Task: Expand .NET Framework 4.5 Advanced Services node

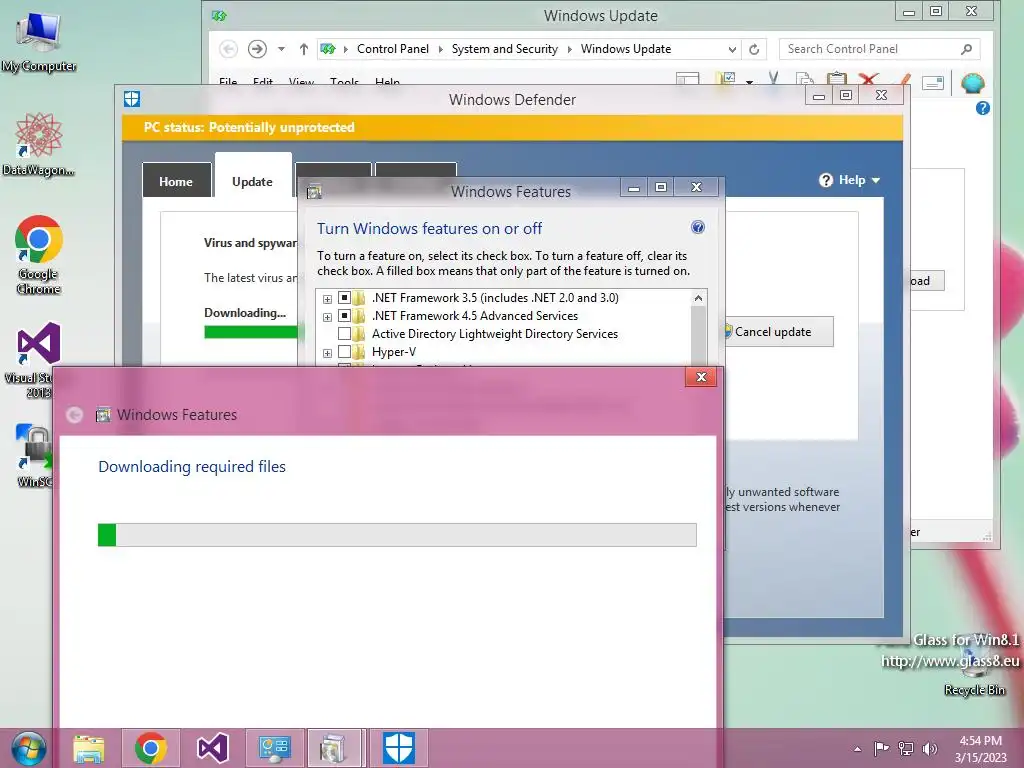Action: point(327,317)
